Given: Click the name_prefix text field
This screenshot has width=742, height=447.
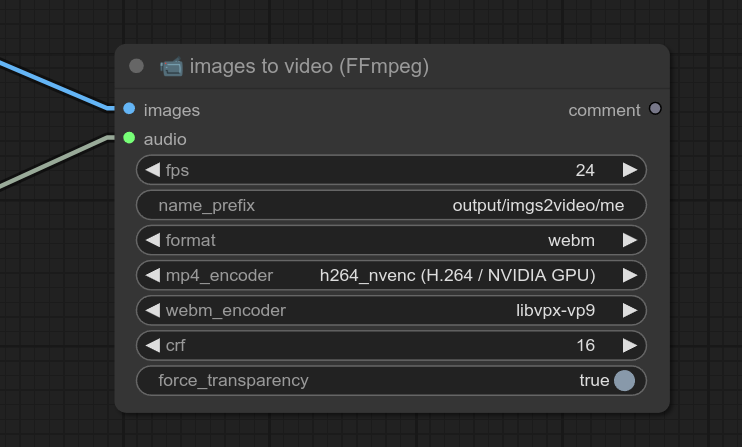Looking at the screenshot, I should pos(391,205).
